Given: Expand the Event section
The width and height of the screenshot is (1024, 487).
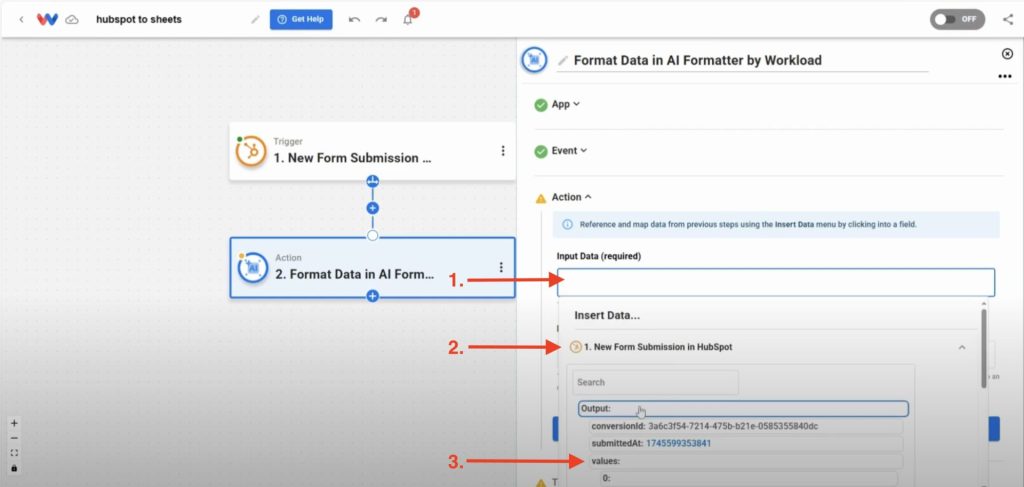Looking at the screenshot, I should (x=569, y=151).
